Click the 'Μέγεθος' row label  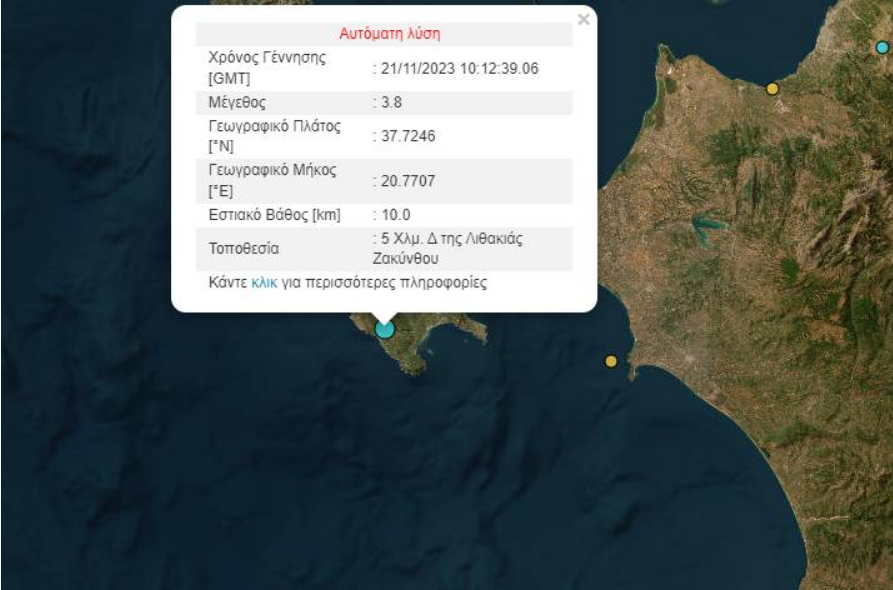237,103
